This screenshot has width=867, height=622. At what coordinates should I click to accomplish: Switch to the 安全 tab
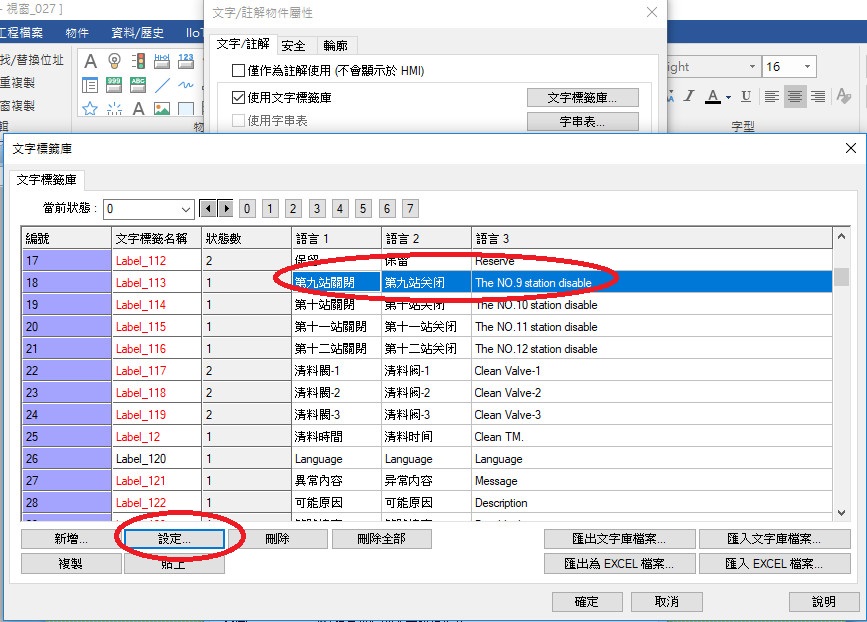tap(293, 46)
